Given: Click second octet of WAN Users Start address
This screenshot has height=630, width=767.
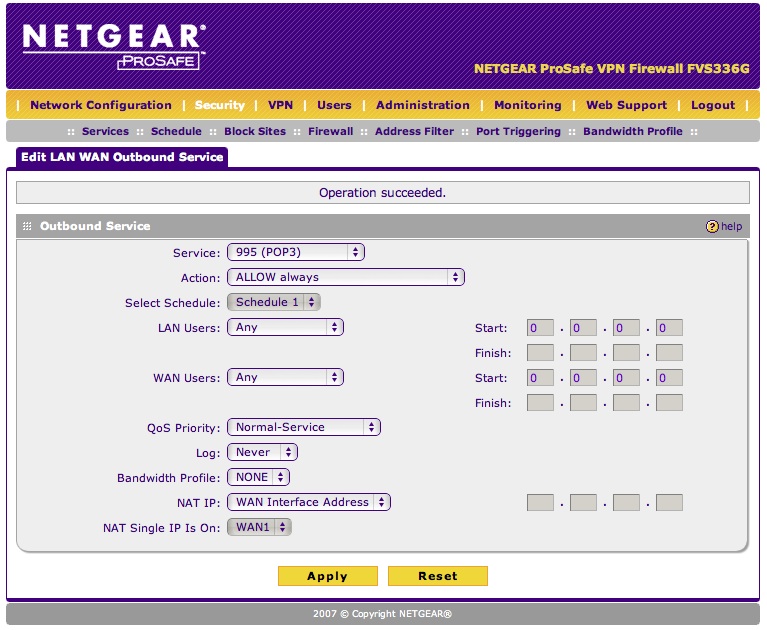Looking at the screenshot, I should tap(583, 378).
